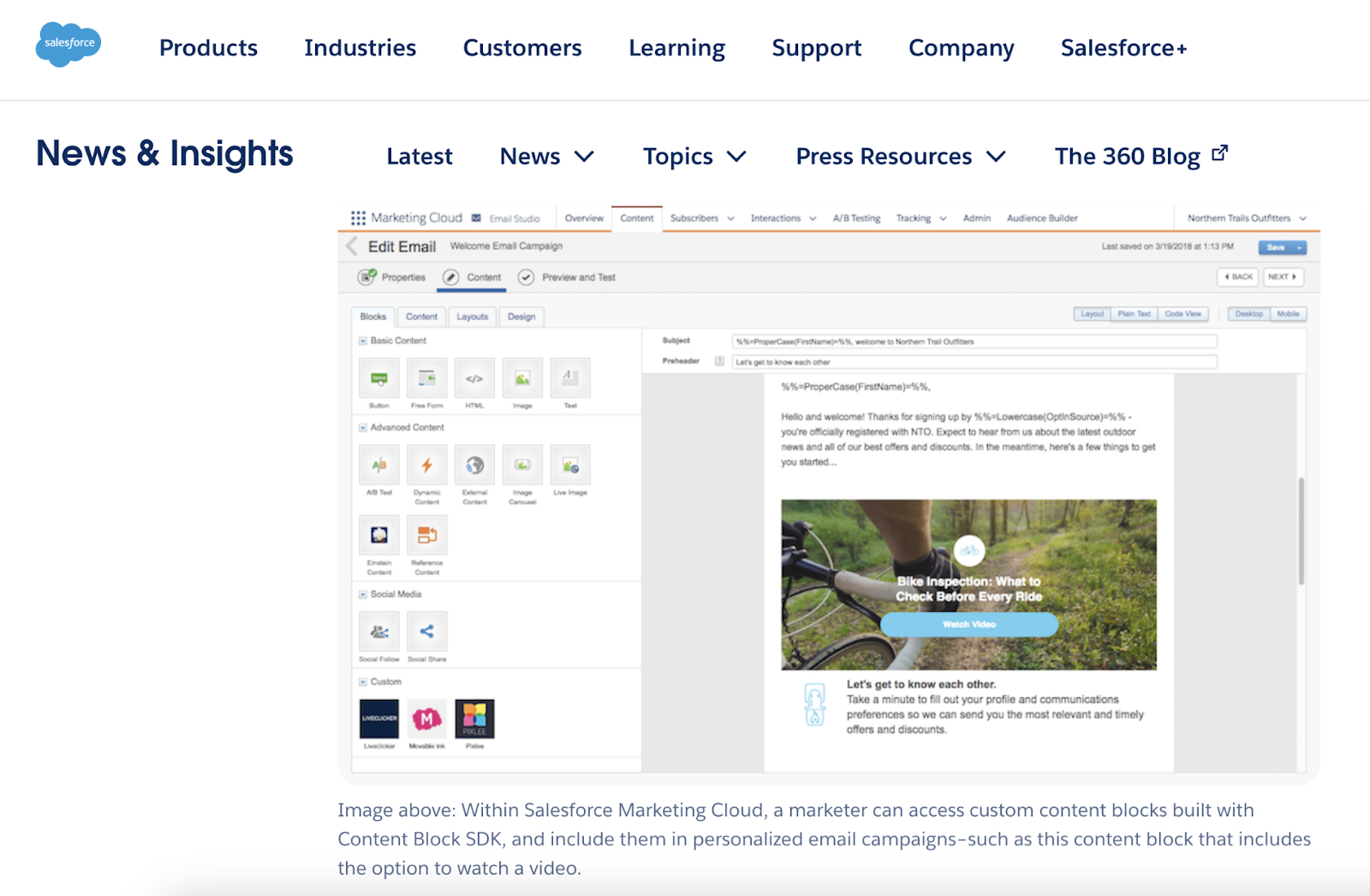
Task: Collapse the Advanced Content section
Action: [363, 427]
